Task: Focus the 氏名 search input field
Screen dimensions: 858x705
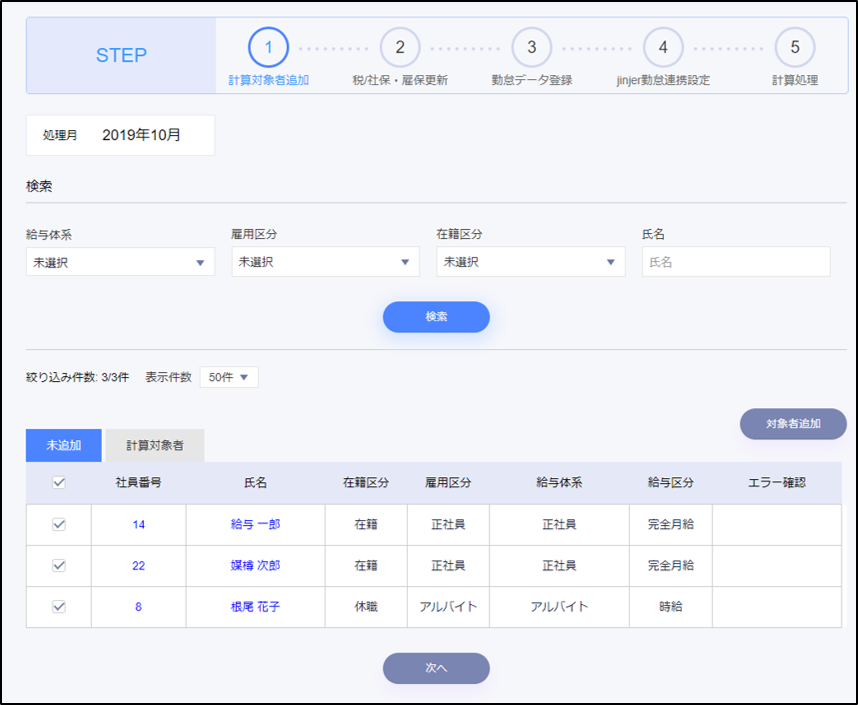Action: tap(736, 262)
